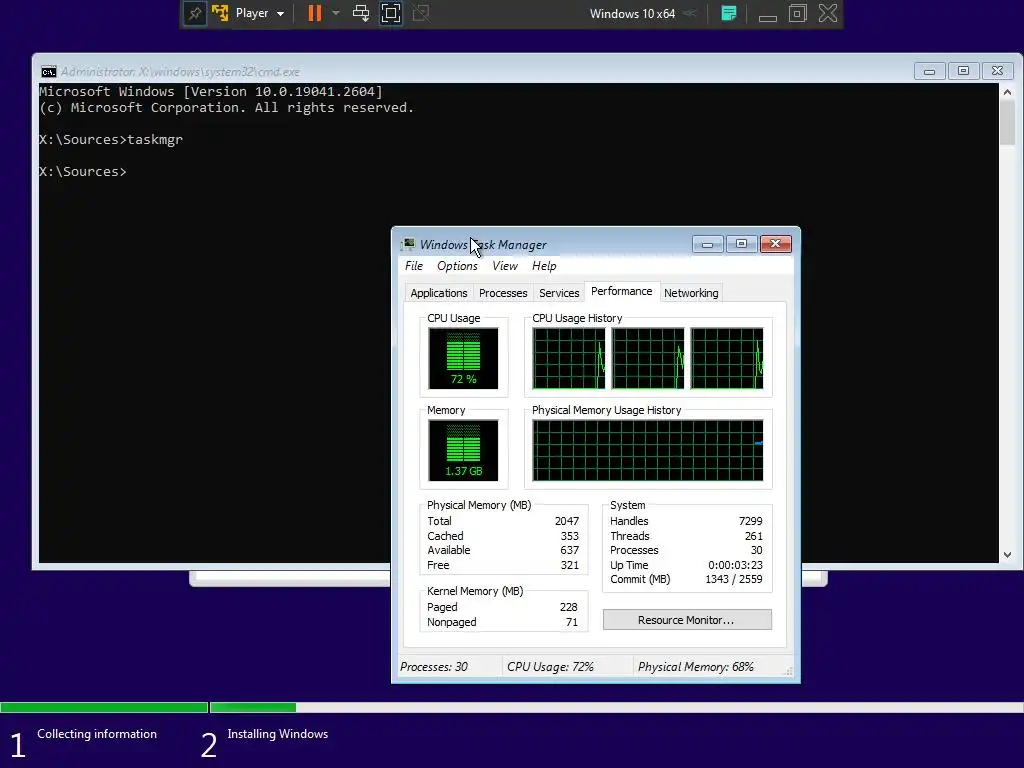Image resolution: width=1024 pixels, height=768 pixels.
Task: Click the Nonpaged value 71
Action: pos(572,622)
